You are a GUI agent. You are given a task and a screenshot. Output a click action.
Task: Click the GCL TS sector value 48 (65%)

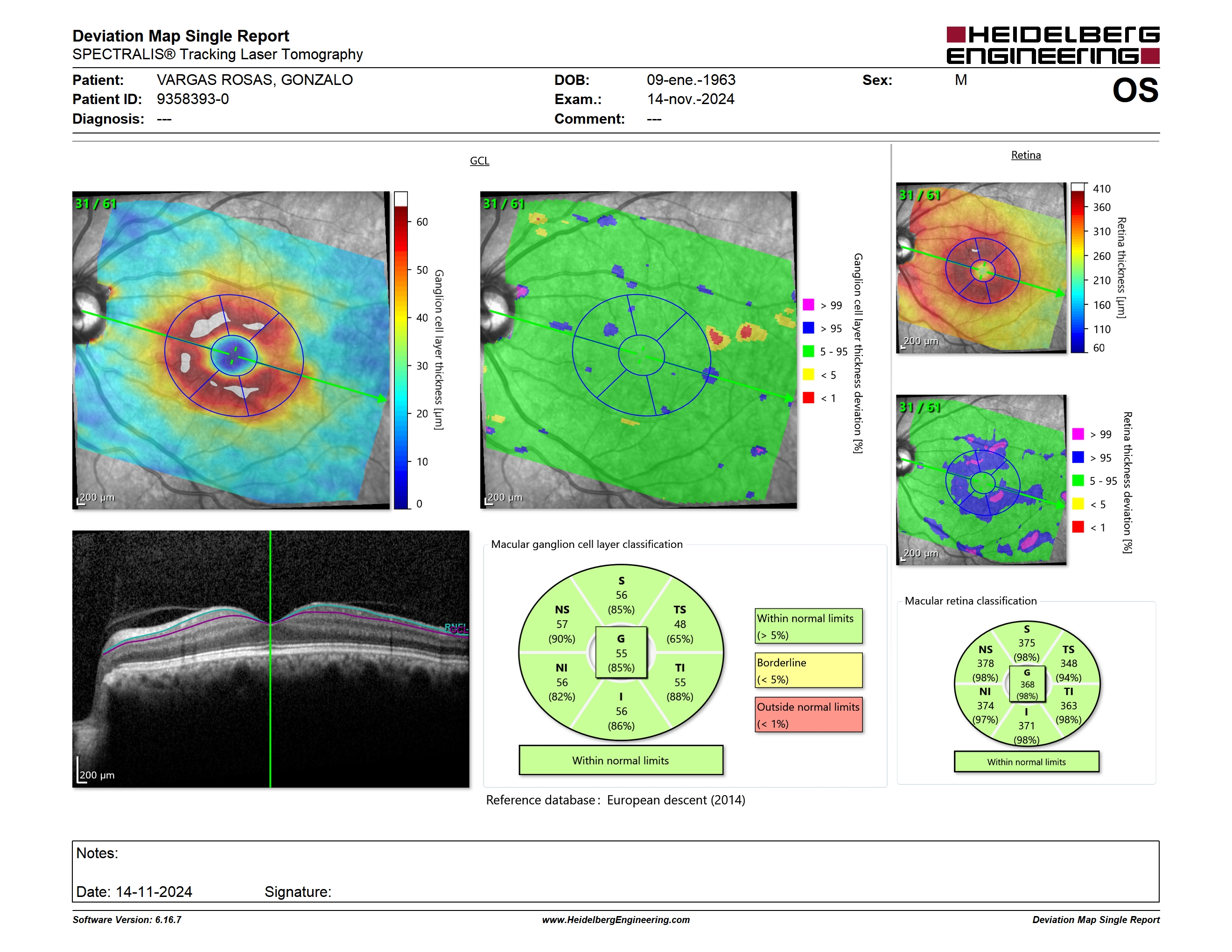point(680,632)
